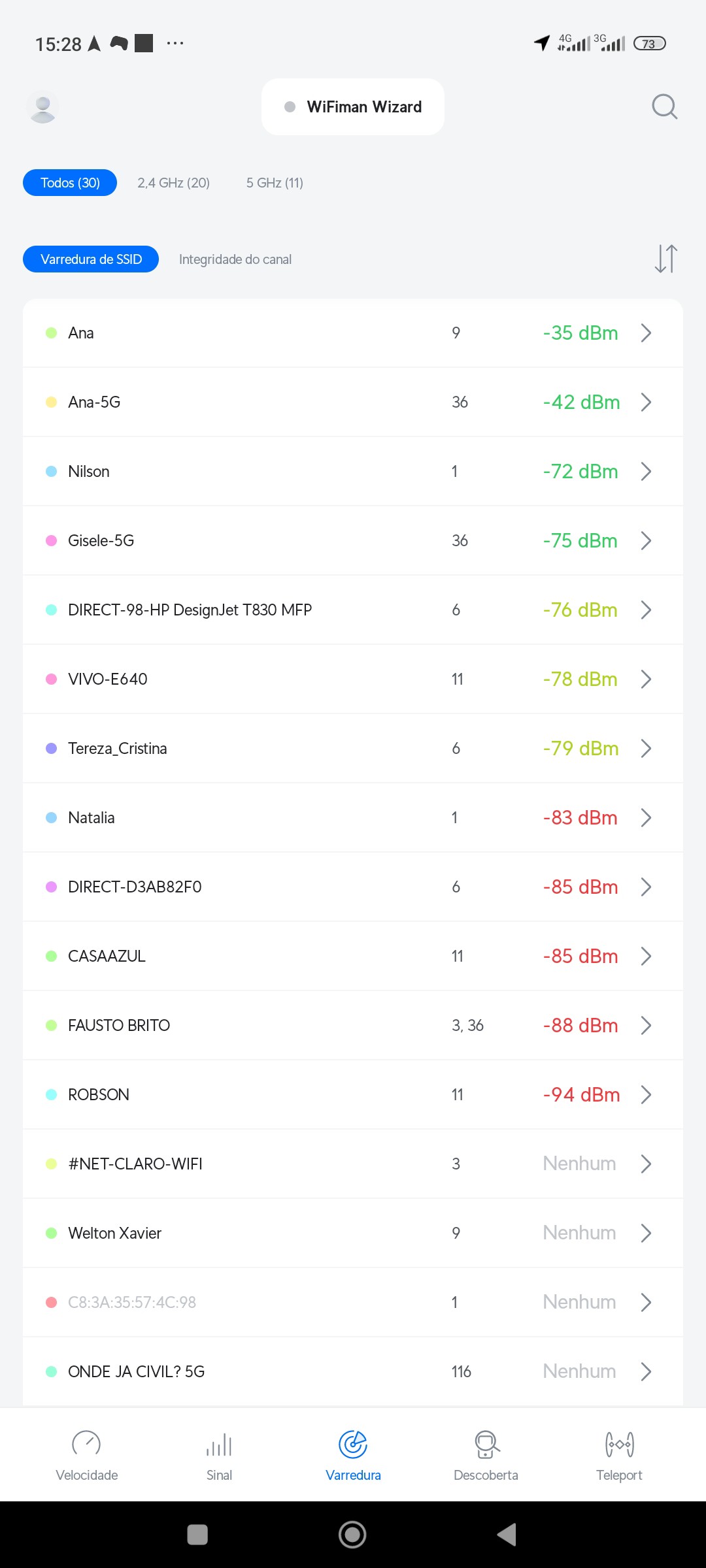
Task: Open the search magnifier icon
Action: click(x=664, y=106)
